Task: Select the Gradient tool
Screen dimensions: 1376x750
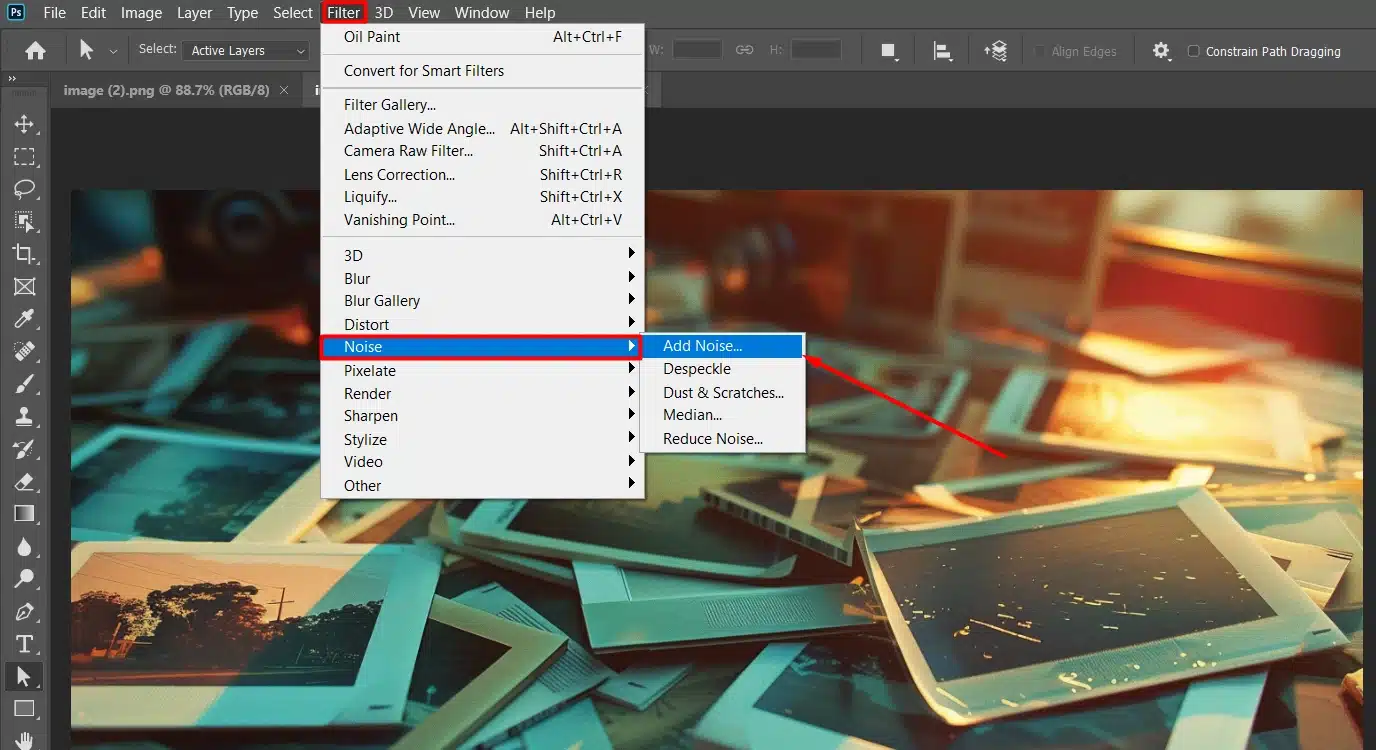Action: pos(24,514)
